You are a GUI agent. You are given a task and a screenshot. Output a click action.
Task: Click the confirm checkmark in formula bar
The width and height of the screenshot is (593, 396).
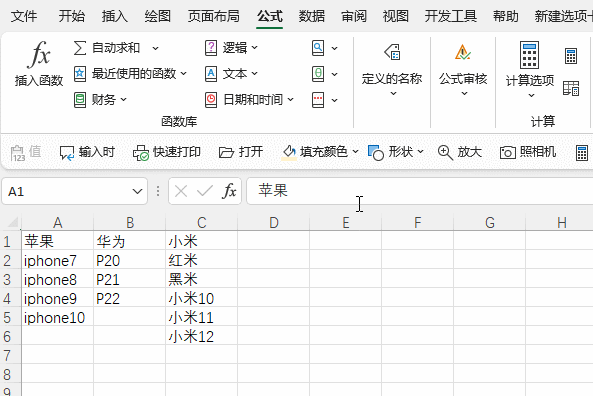(205, 191)
